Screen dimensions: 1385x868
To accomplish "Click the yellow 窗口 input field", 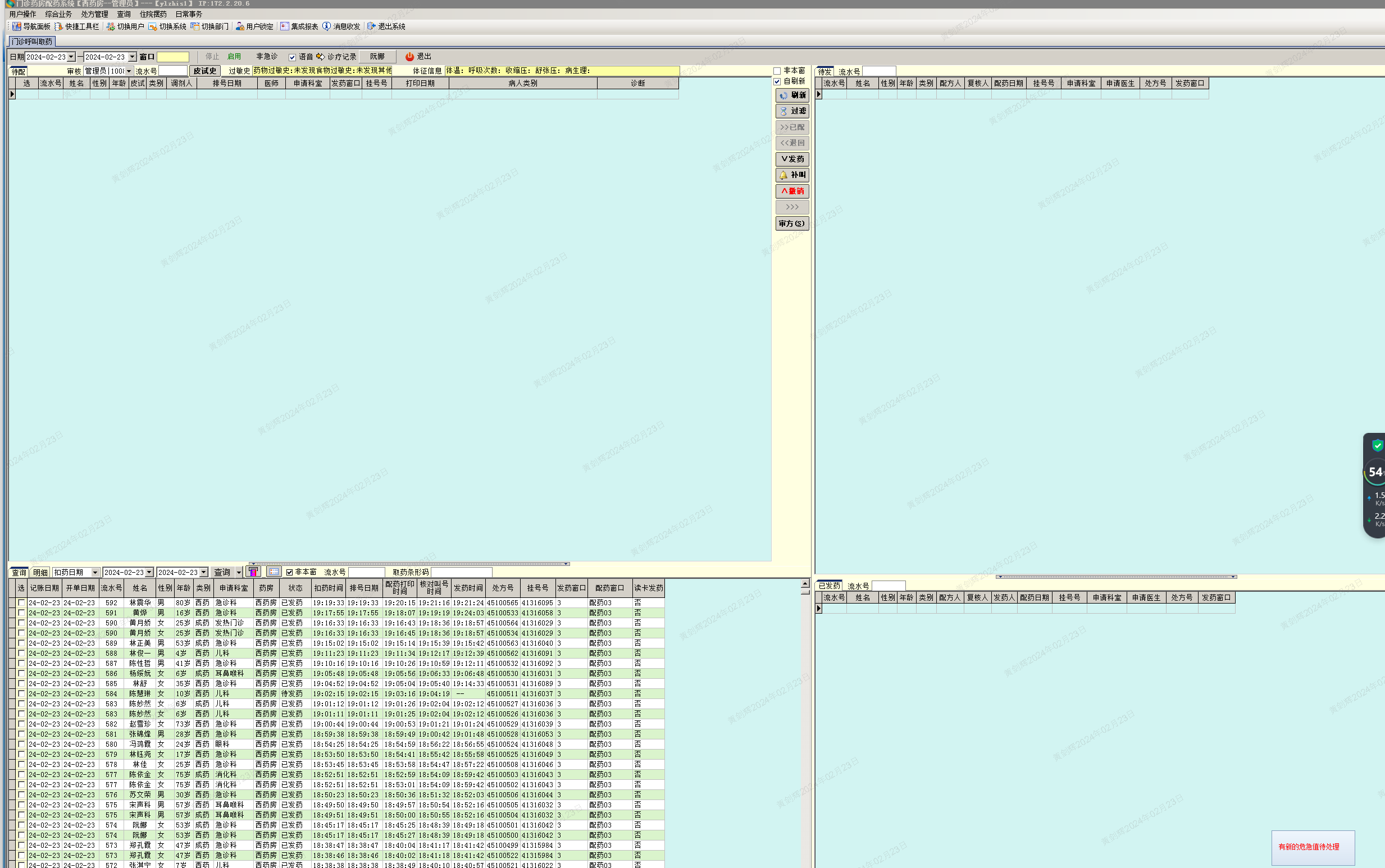I will point(173,57).
